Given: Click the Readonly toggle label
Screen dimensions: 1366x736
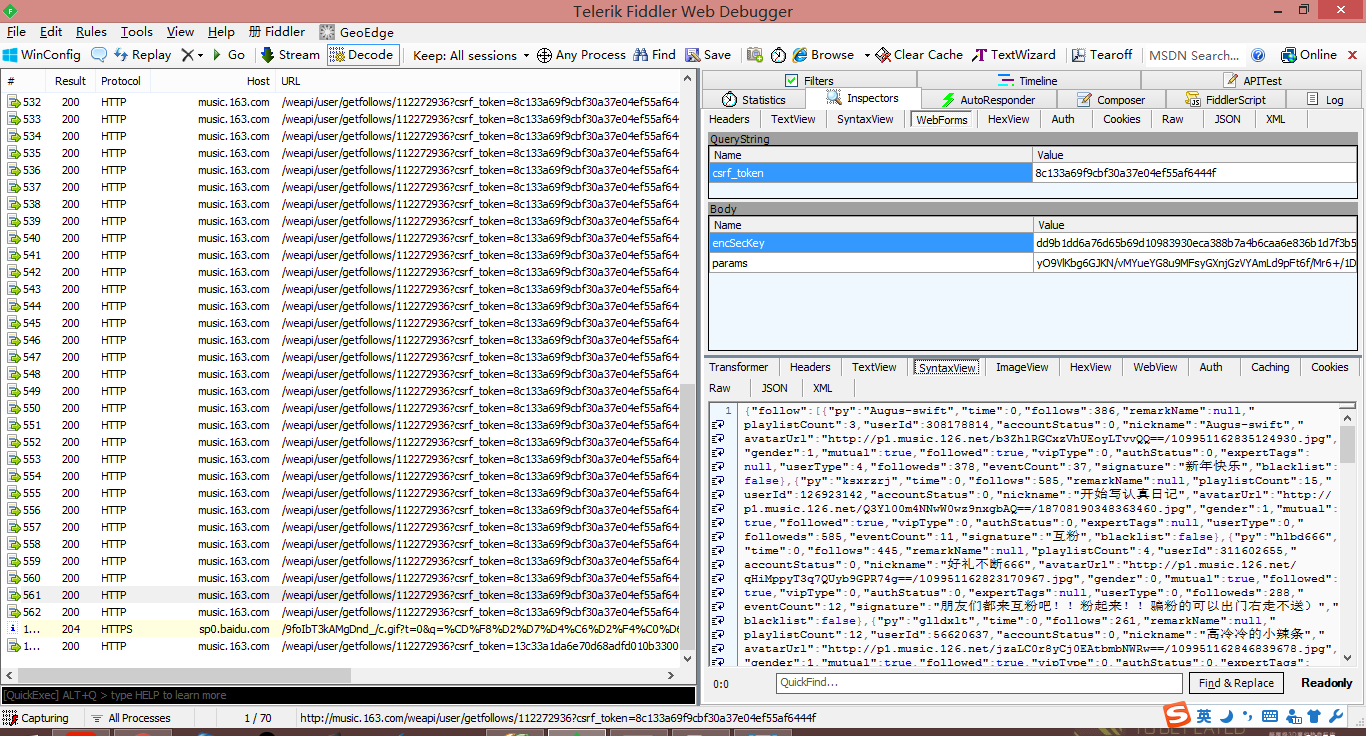Looking at the screenshot, I should pos(1326,683).
